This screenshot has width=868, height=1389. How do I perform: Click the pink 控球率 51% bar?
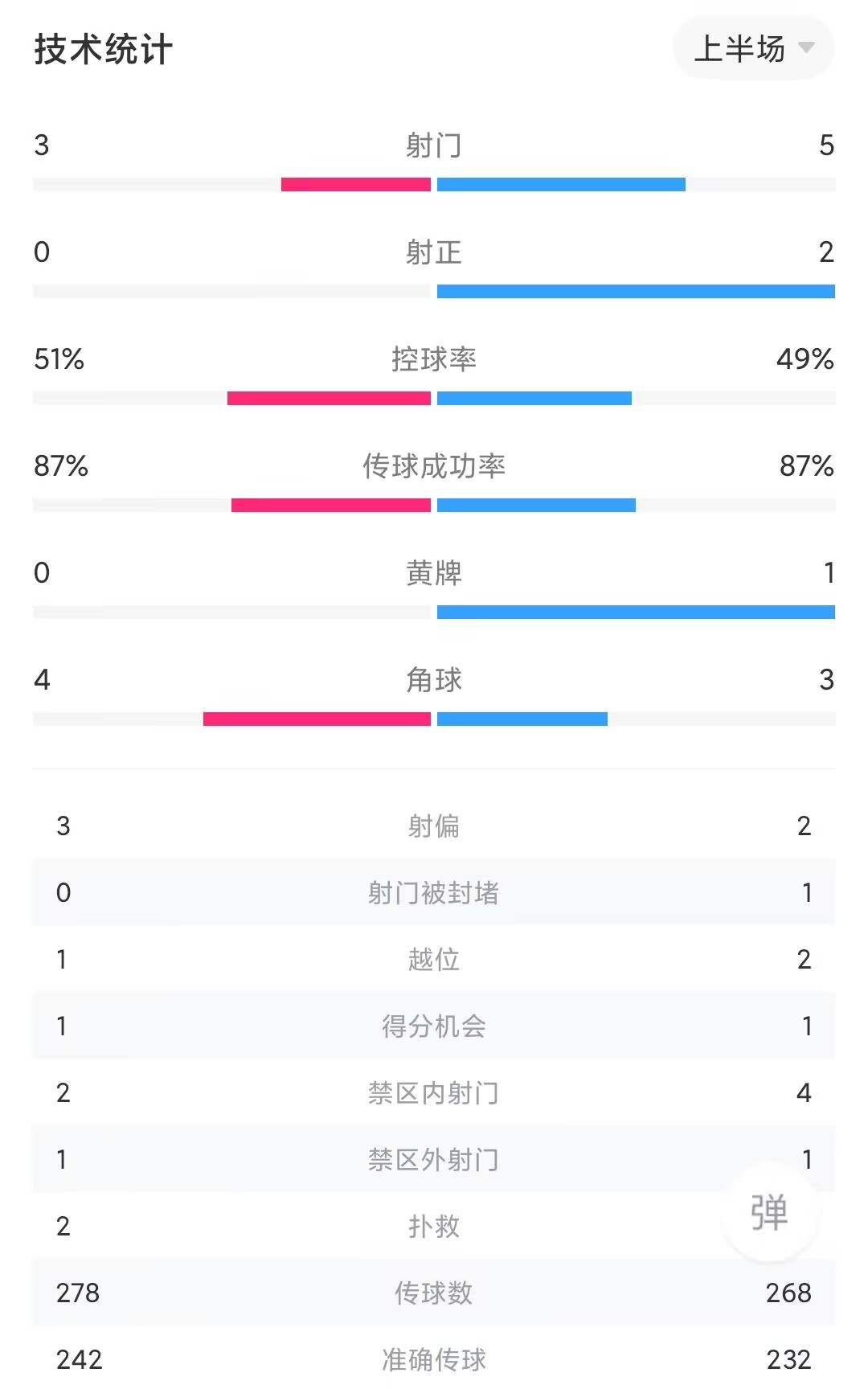click(329, 399)
